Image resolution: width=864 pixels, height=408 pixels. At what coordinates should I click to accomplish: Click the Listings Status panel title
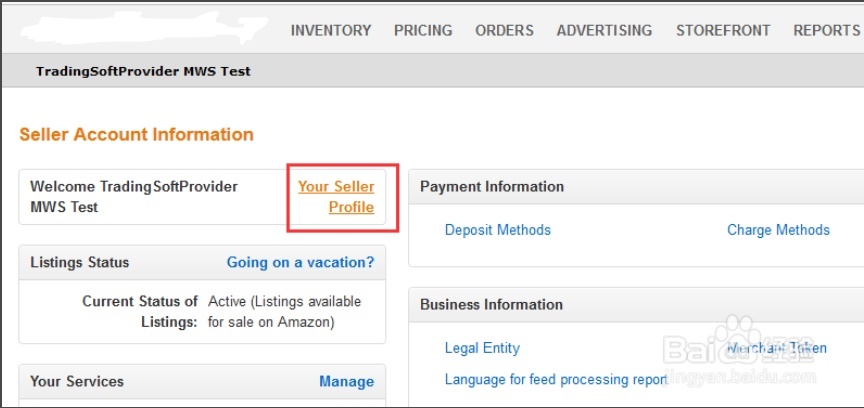click(x=80, y=263)
